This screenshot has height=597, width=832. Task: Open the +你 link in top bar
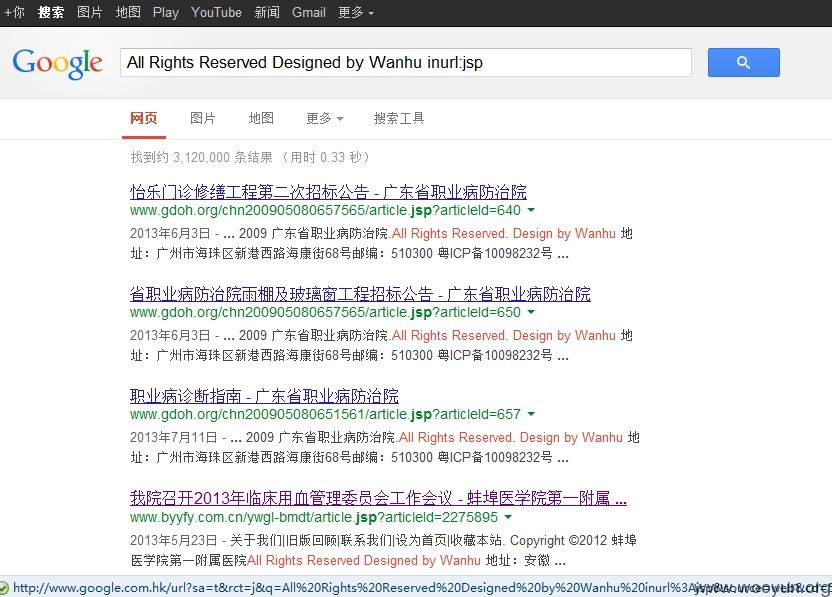point(14,12)
